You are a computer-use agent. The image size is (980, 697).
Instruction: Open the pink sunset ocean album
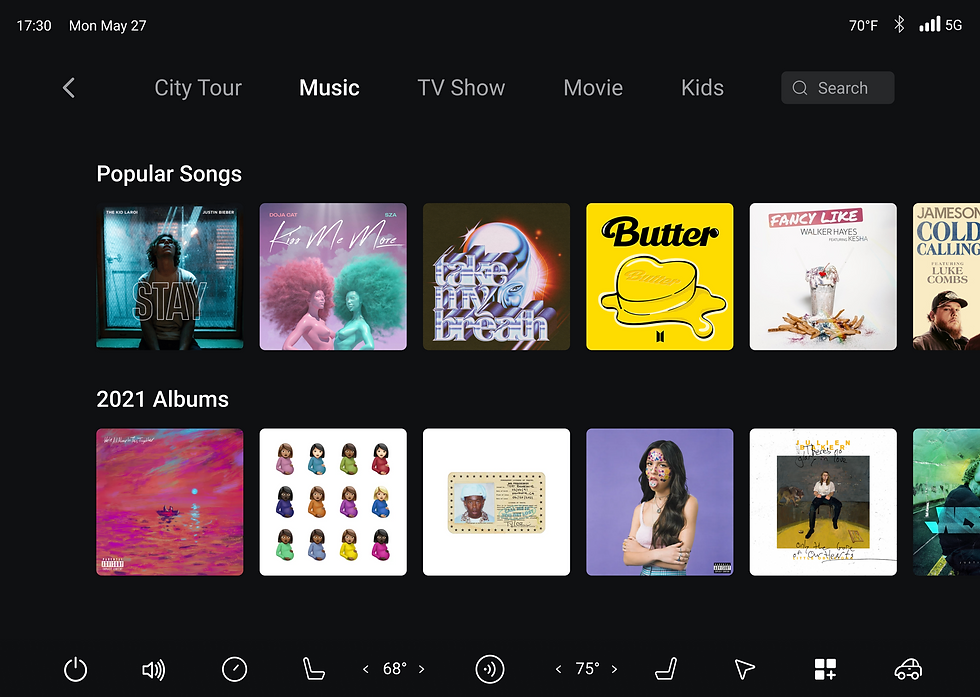click(170, 502)
